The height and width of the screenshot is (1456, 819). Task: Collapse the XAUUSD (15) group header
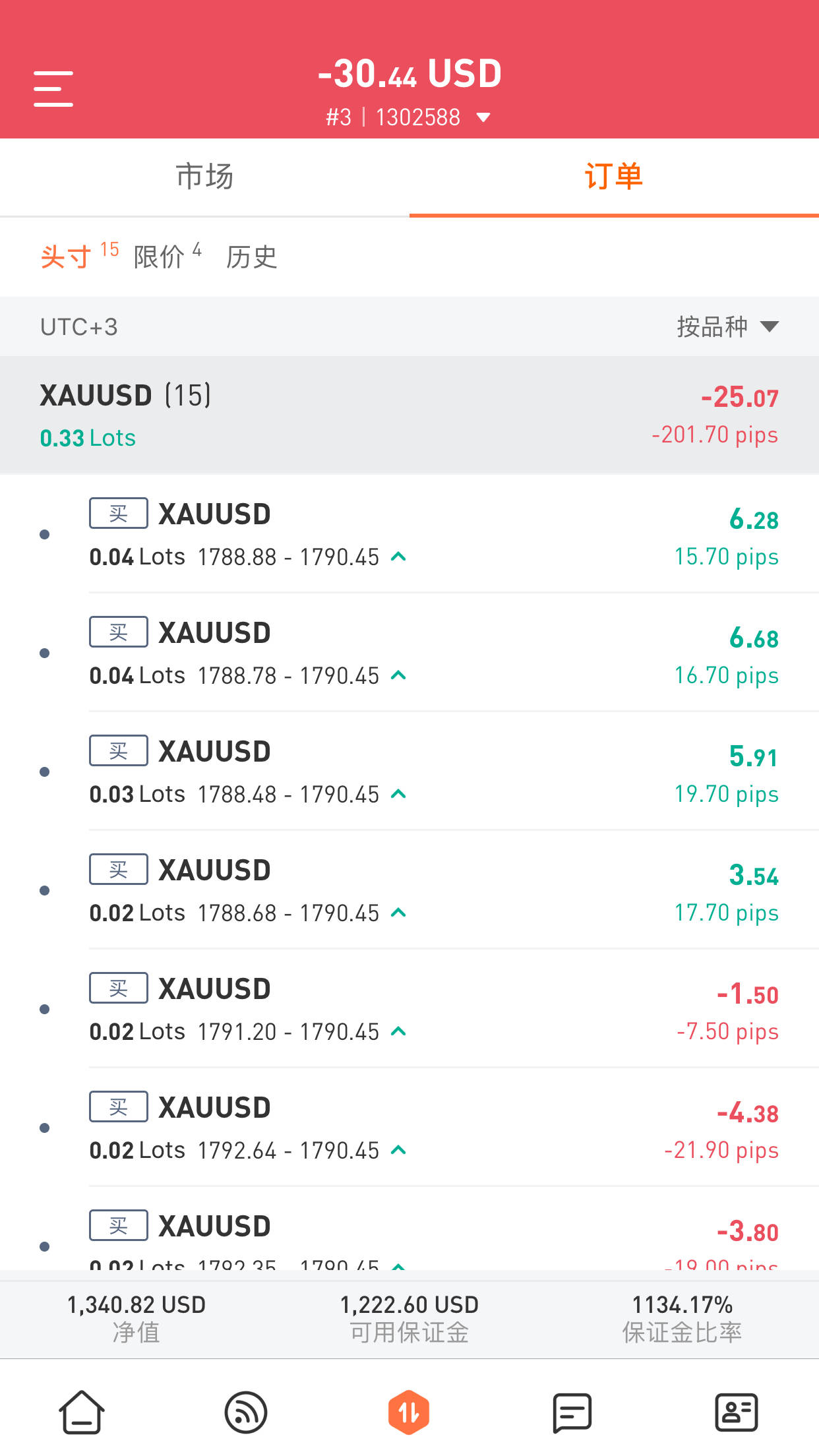[409, 415]
